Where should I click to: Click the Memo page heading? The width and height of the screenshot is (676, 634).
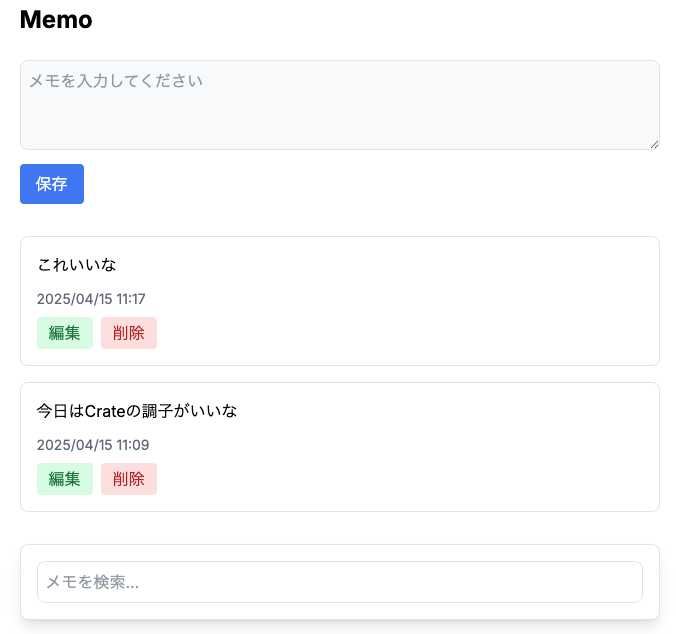pos(56,20)
